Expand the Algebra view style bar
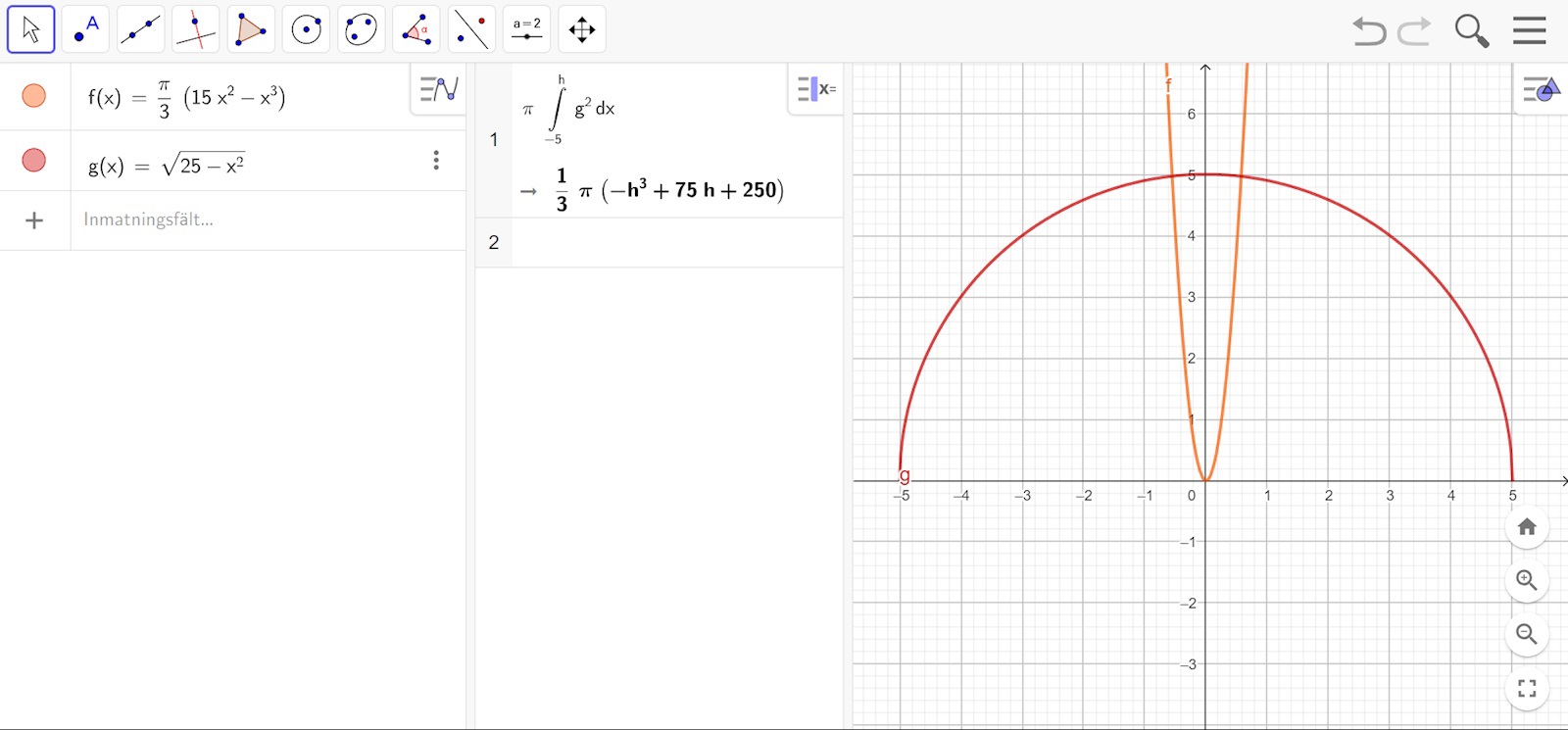The height and width of the screenshot is (730, 1568). pos(438,90)
